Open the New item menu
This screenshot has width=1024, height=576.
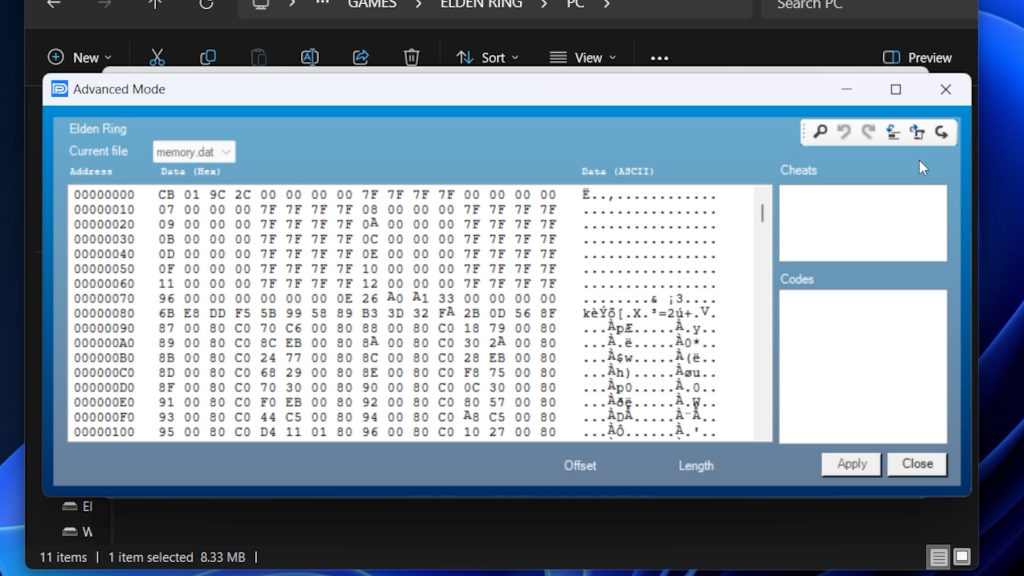point(80,58)
